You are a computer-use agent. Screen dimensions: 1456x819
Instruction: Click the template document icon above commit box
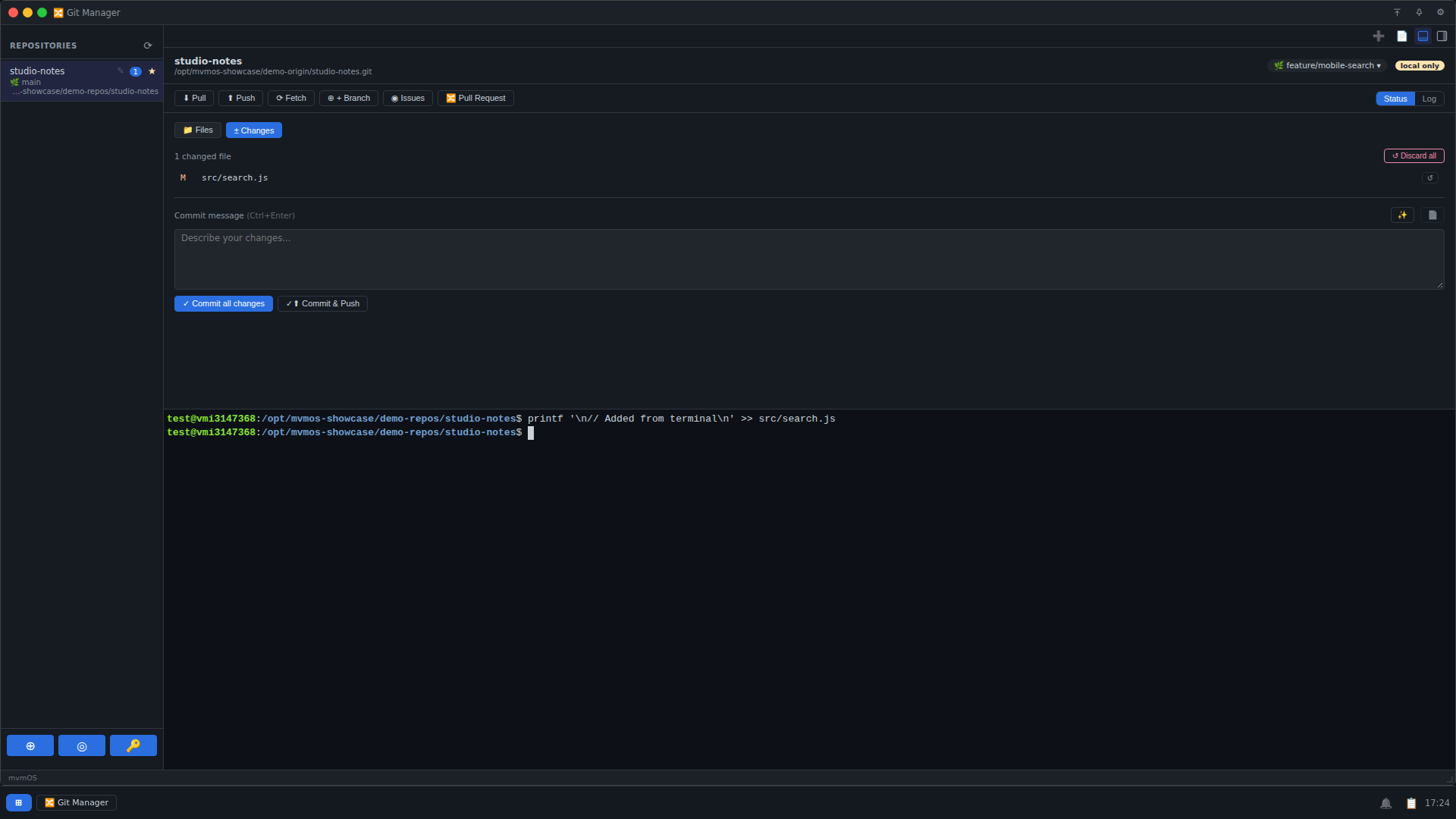[x=1432, y=215]
